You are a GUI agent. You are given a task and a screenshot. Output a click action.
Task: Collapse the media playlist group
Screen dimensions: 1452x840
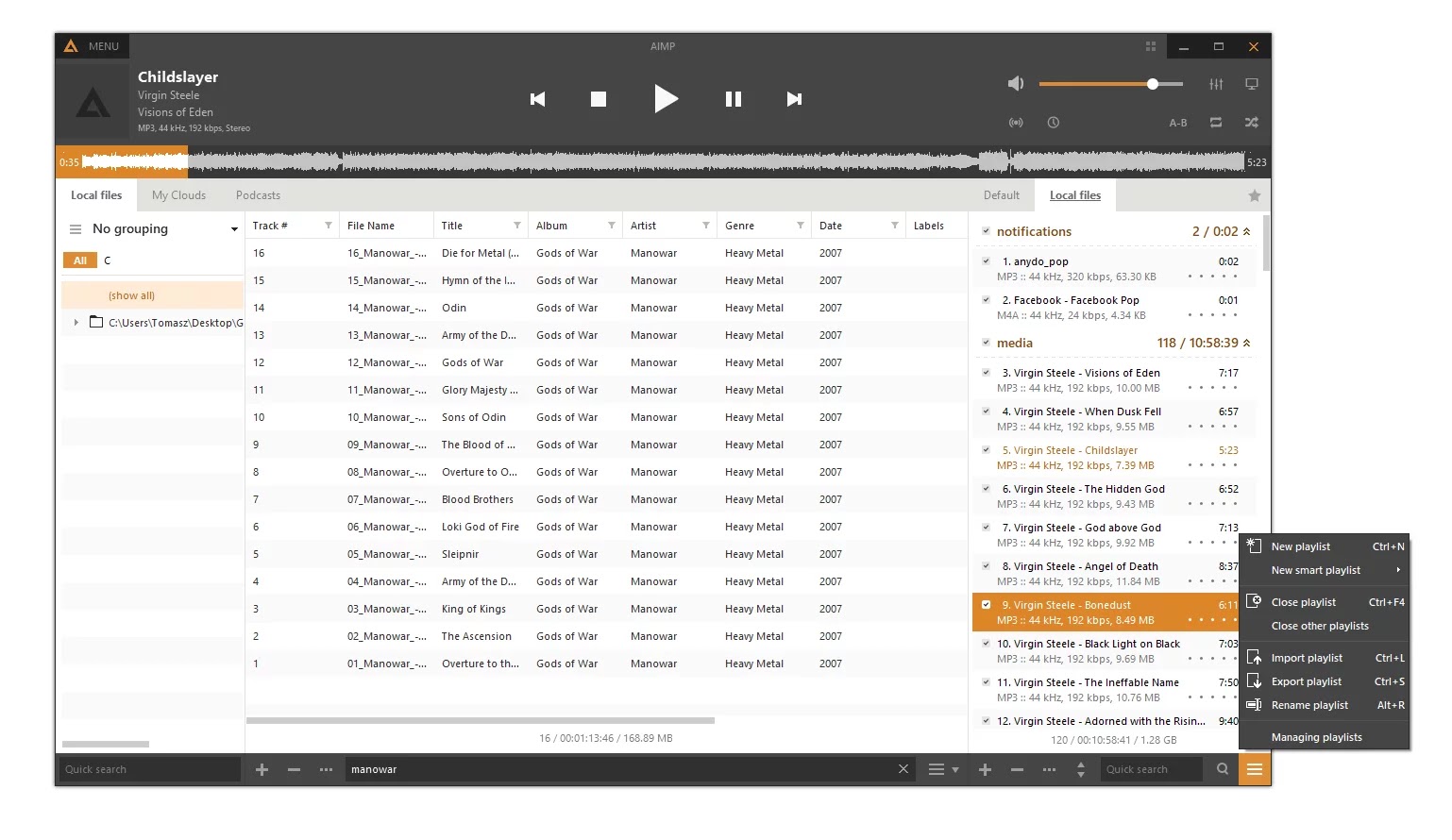1246,343
